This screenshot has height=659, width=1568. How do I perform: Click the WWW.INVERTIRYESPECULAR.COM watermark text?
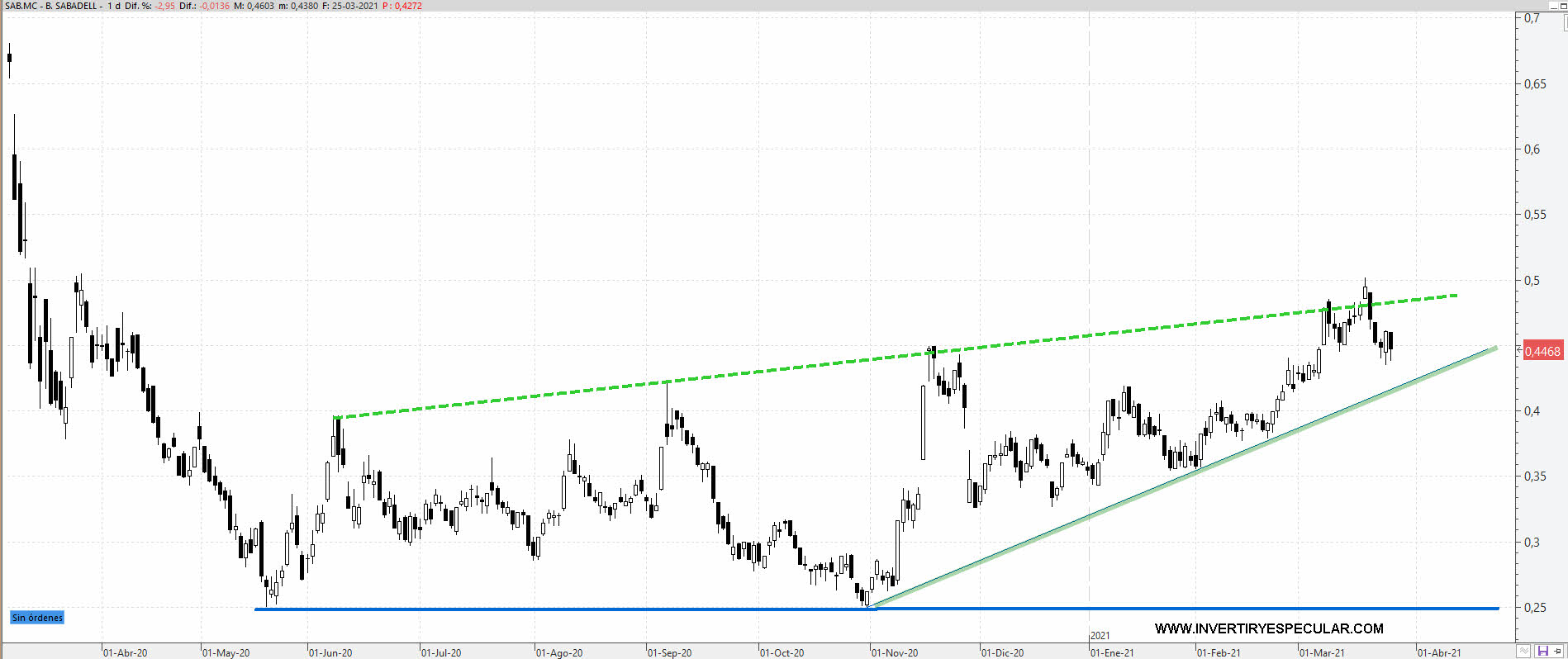pyautogui.click(x=1268, y=629)
